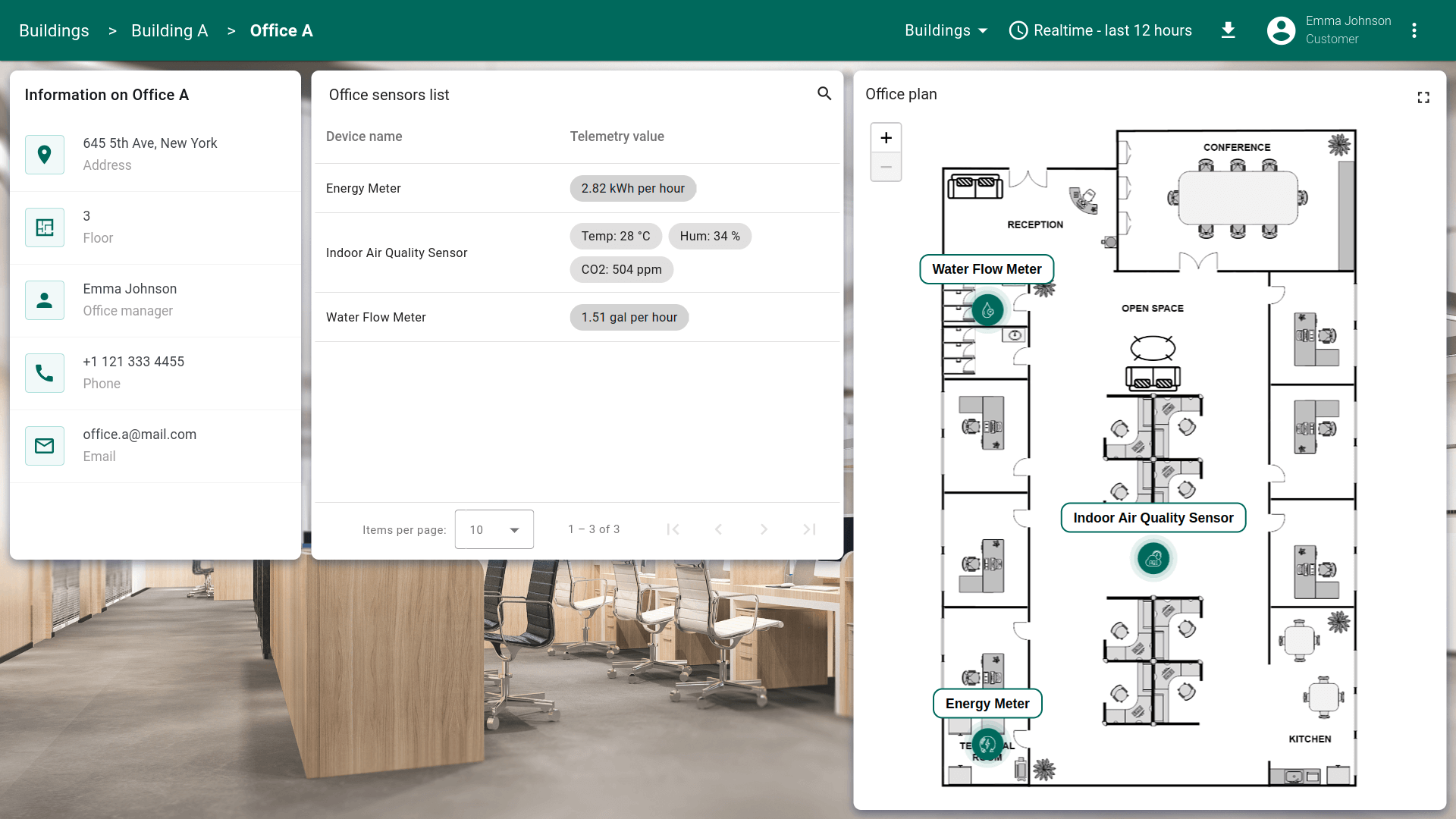The image size is (1456, 819).
Task: Expand Office plan to fullscreen
Action: point(1423,97)
